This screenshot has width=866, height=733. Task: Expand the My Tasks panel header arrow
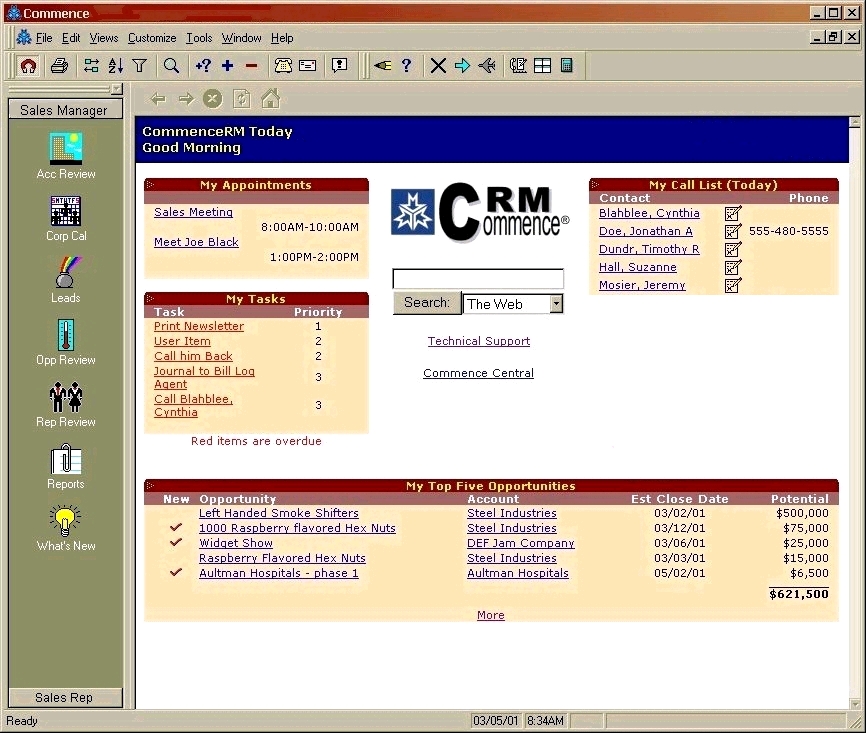(x=150, y=299)
